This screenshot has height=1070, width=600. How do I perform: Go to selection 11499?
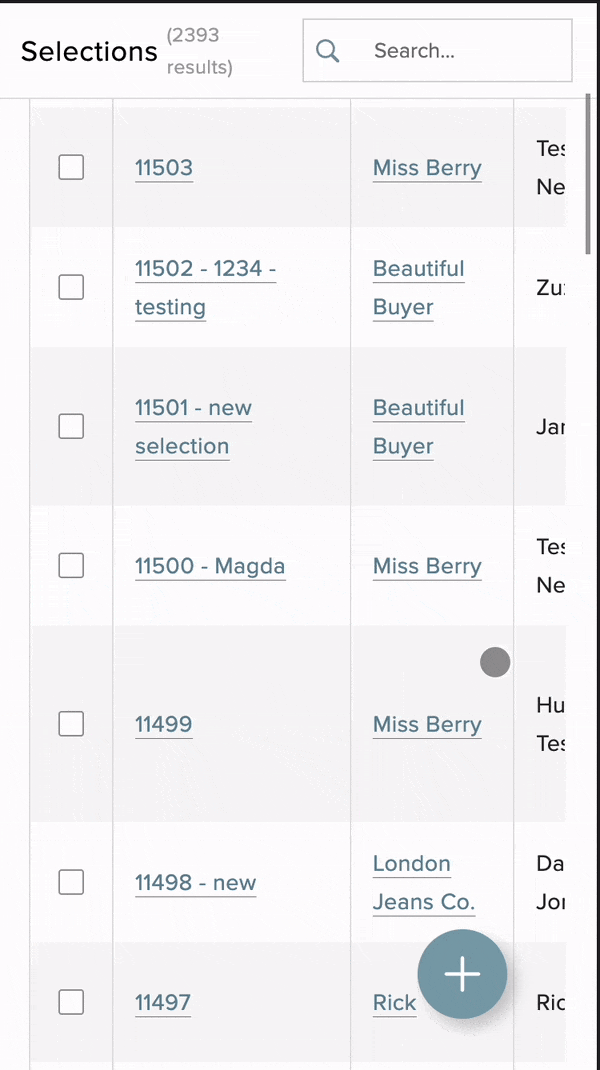(164, 724)
